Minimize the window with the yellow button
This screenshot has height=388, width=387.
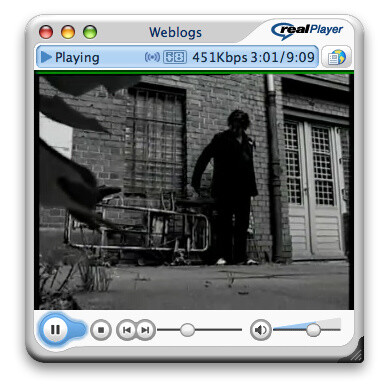68,32
